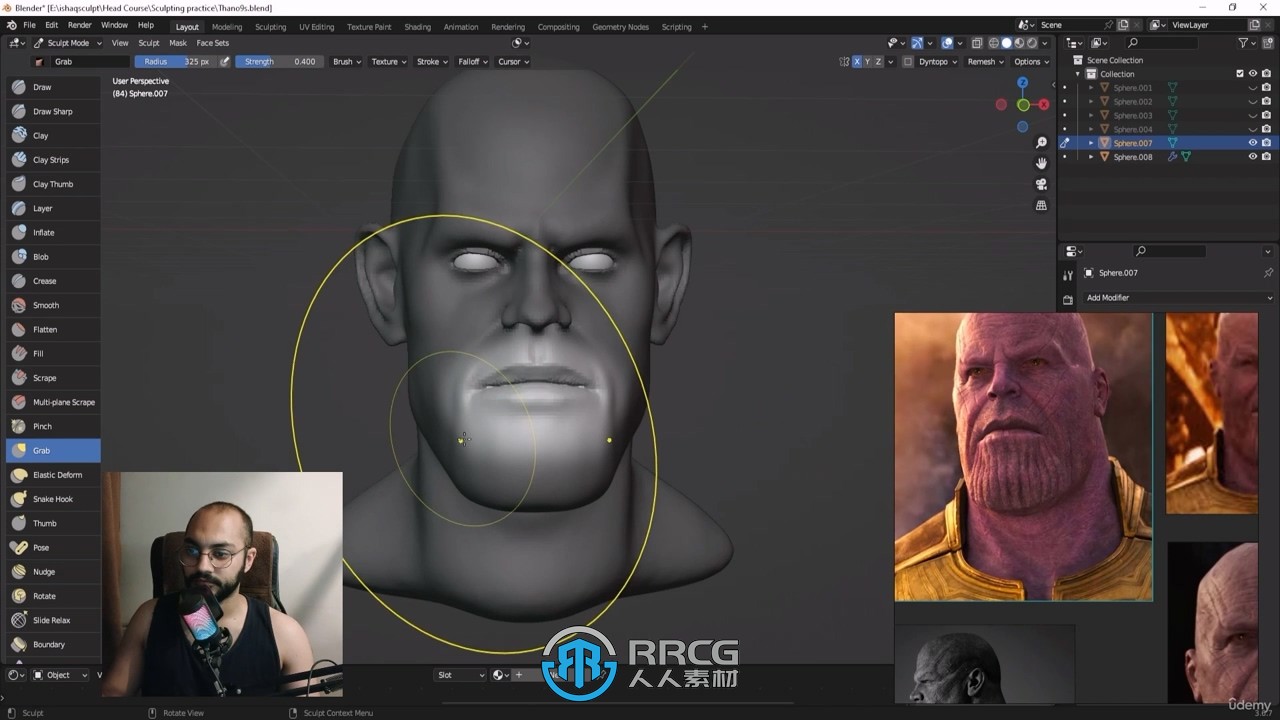
Task: Open the Face Sets menu
Action: point(212,43)
